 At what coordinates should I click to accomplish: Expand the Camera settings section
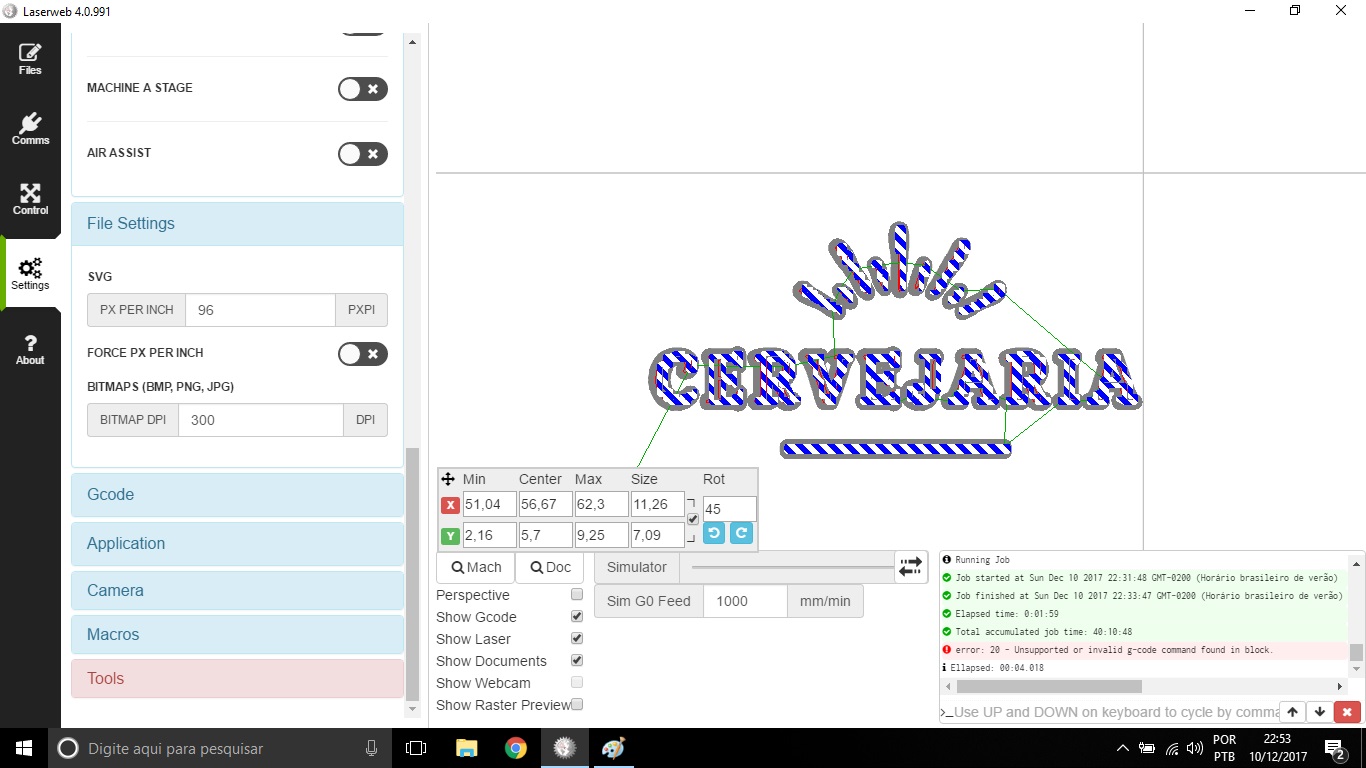pos(237,591)
